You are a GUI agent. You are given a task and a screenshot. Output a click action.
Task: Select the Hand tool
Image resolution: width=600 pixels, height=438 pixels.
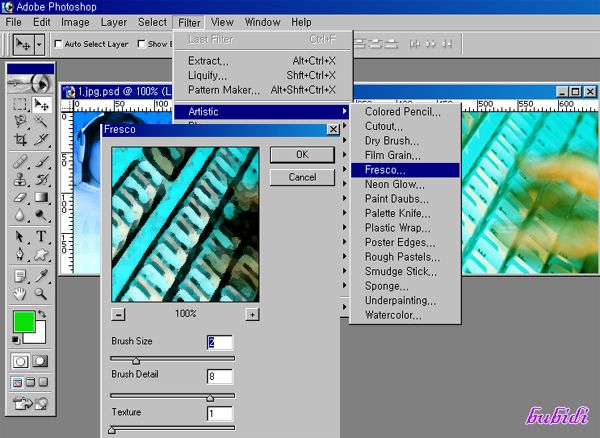[20, 294]
